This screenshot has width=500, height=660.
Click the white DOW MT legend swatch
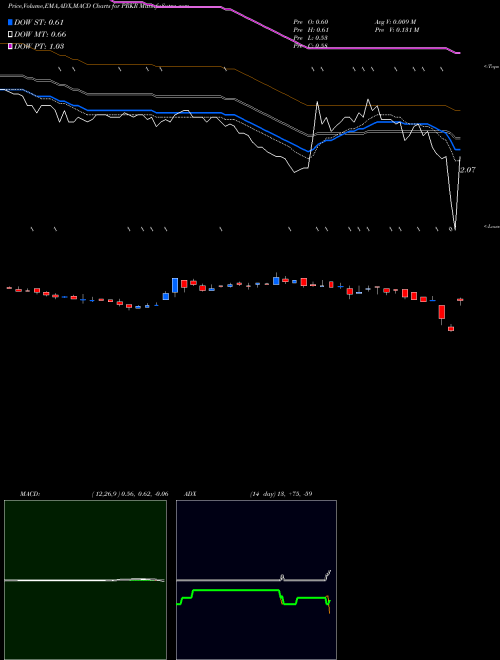pyautogui.click(x=10, y=34)
